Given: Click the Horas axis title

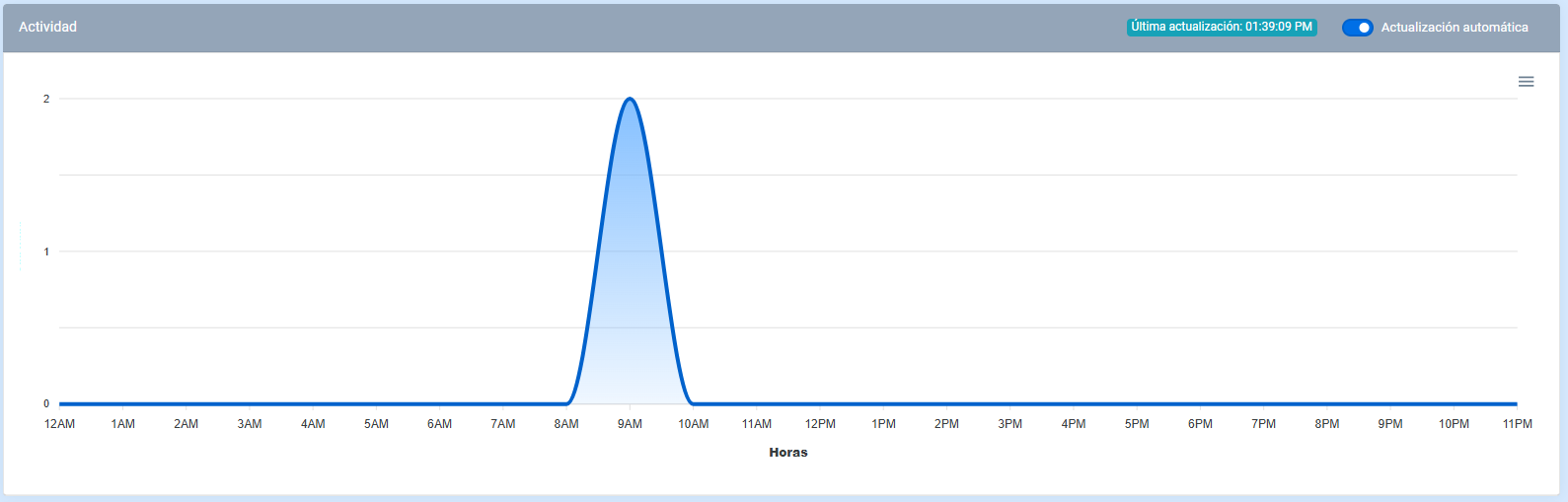Looking at the screenshot, I should [787, 453].
